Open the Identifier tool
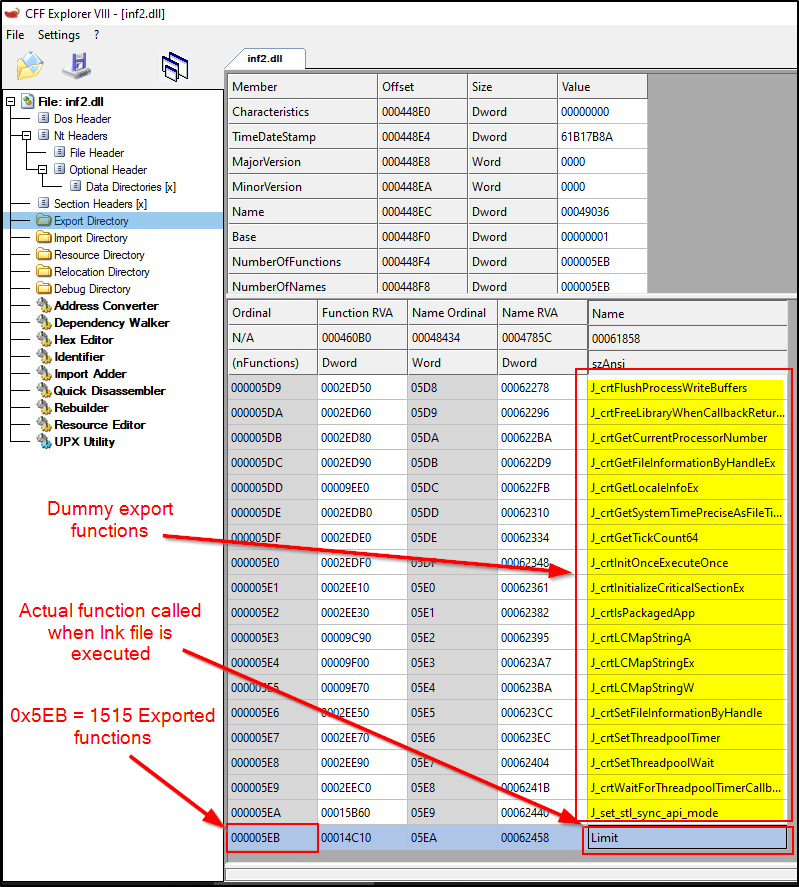Image resolution: width=799 pixels, height=887 pixels. tap(79, 356)
